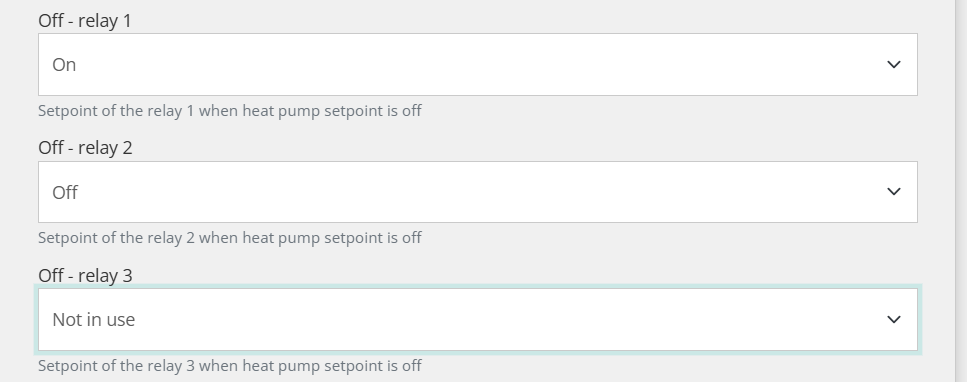This screenshot has width=967, height=382.
Task: Click the vertical scrollbar on the right edge
Action: click(x=961, y=191)
